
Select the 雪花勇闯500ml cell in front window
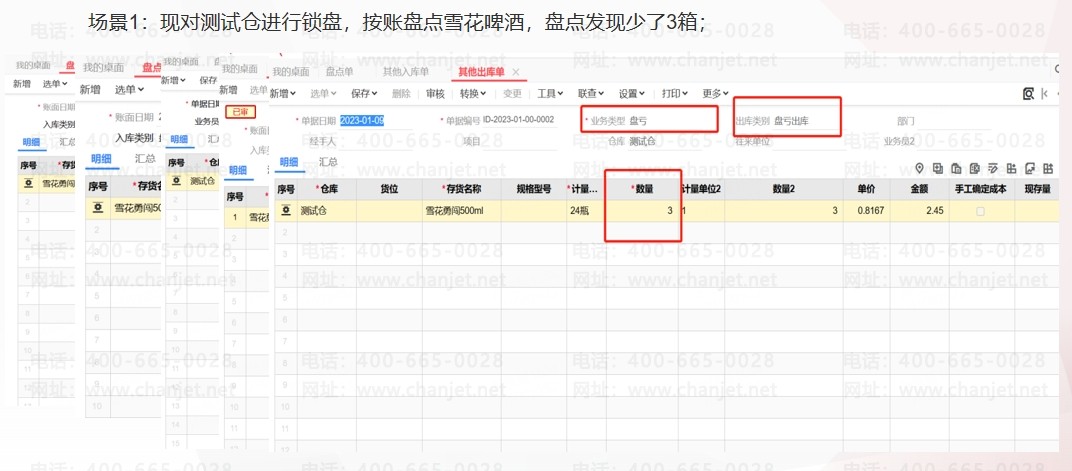461,211
